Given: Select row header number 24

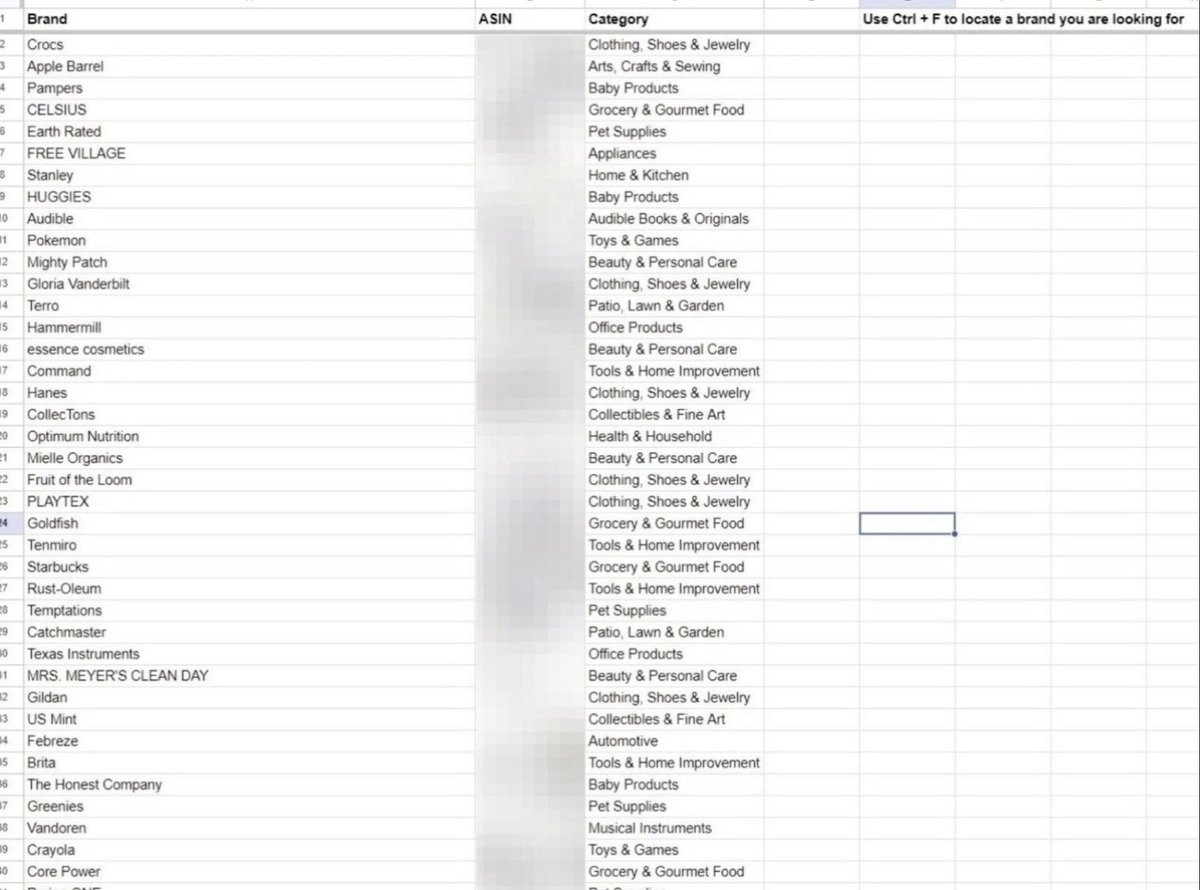Looking at the screenshot, I should click(x=9, y=523).
